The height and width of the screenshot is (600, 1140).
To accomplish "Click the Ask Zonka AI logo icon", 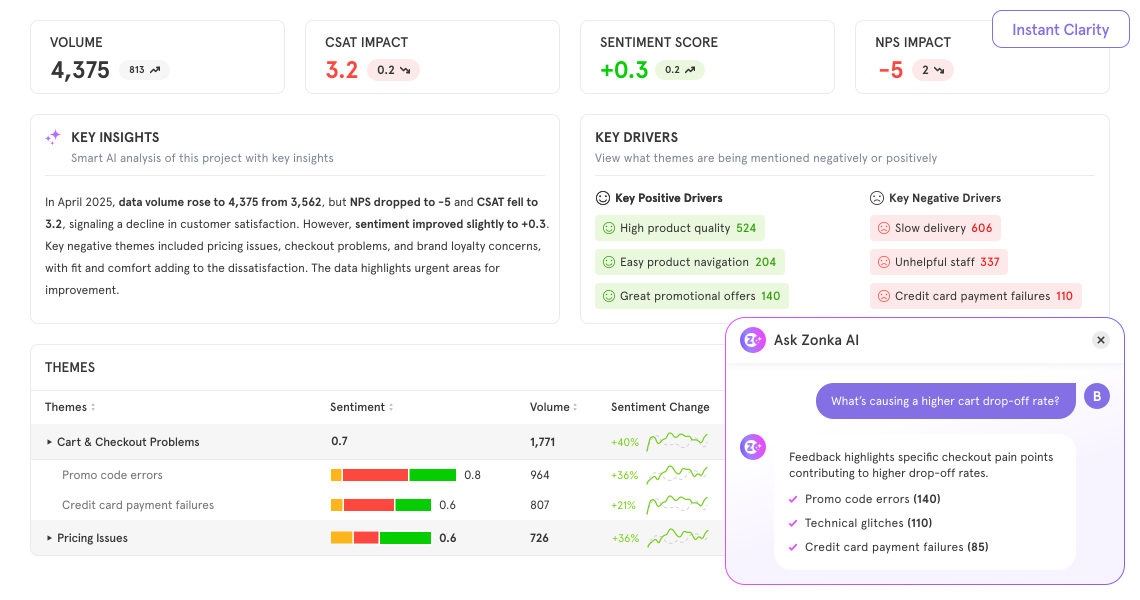I will (753, 340).
